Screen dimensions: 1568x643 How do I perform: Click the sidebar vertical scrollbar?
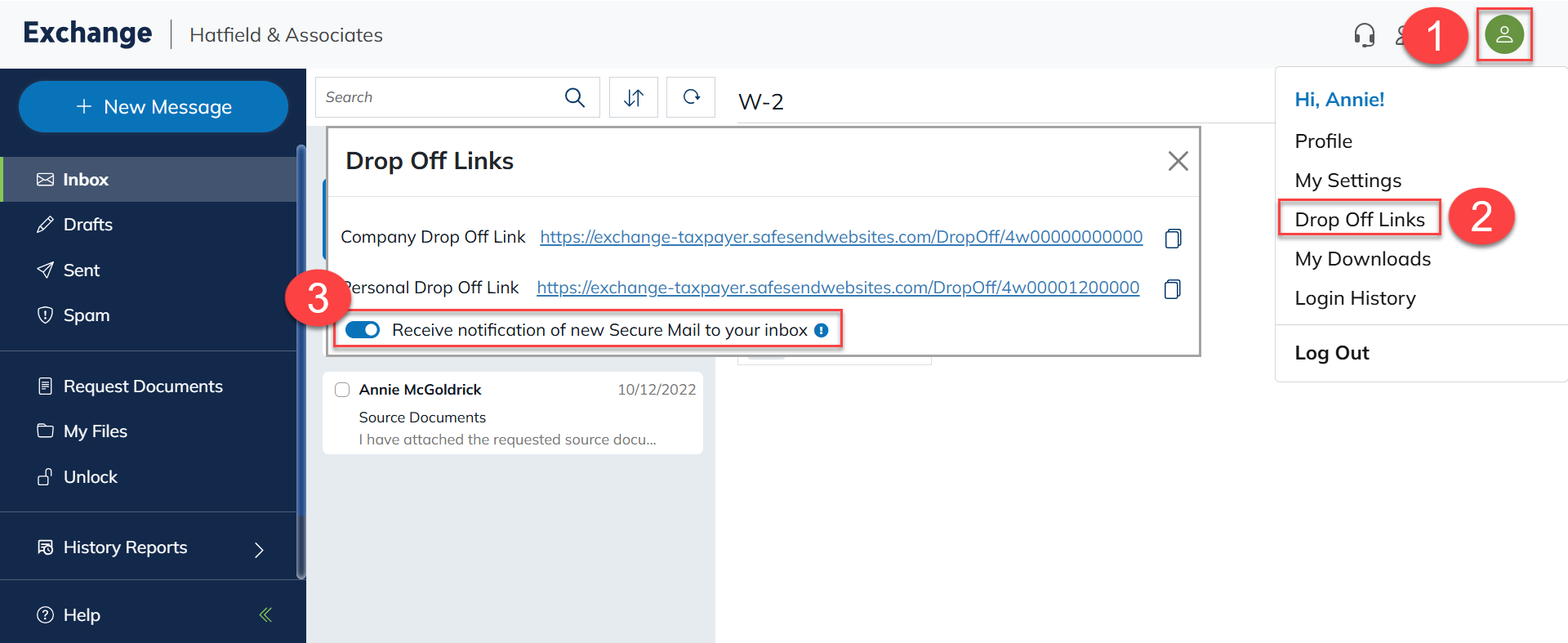(x=301, y=359)
